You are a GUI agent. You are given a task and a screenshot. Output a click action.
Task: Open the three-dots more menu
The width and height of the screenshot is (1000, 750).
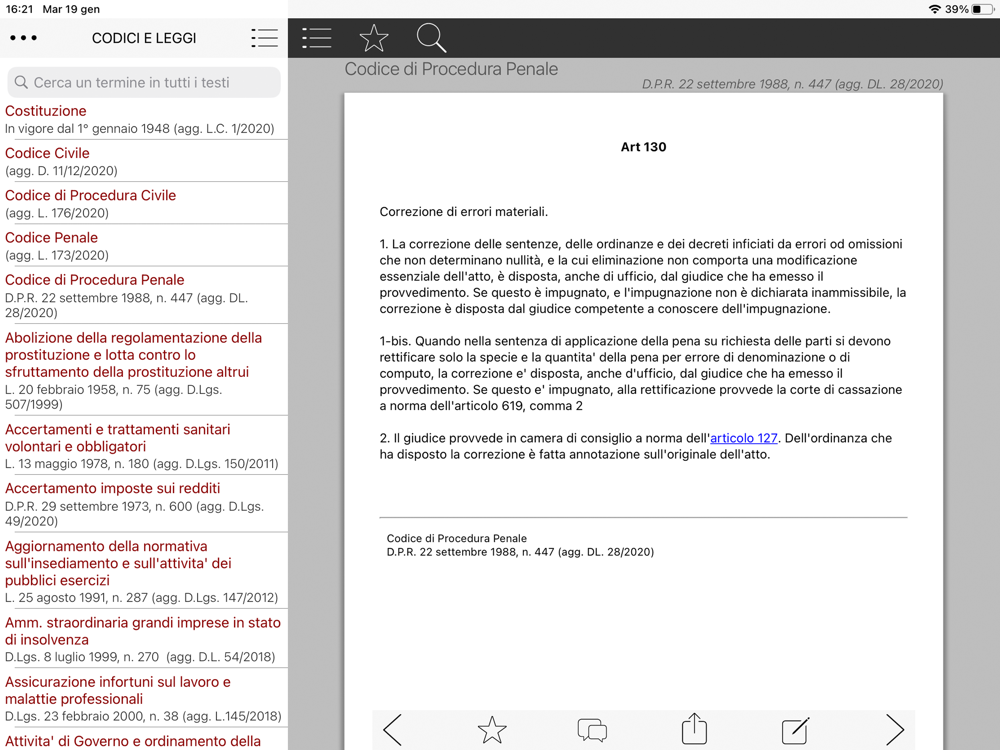[x=23, y=38]
